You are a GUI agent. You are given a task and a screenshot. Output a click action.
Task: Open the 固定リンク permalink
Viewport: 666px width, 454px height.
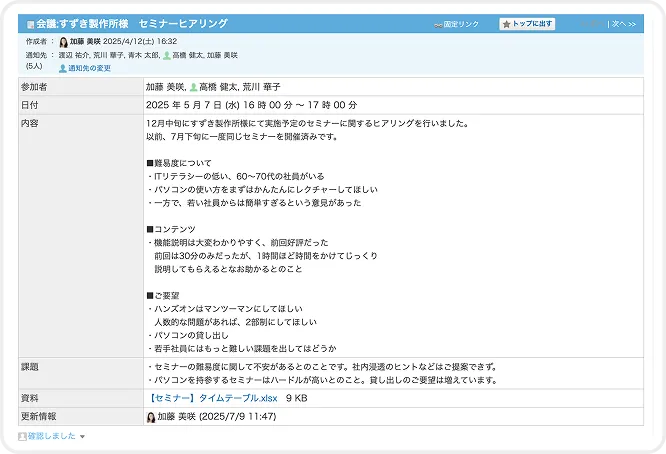461,24
